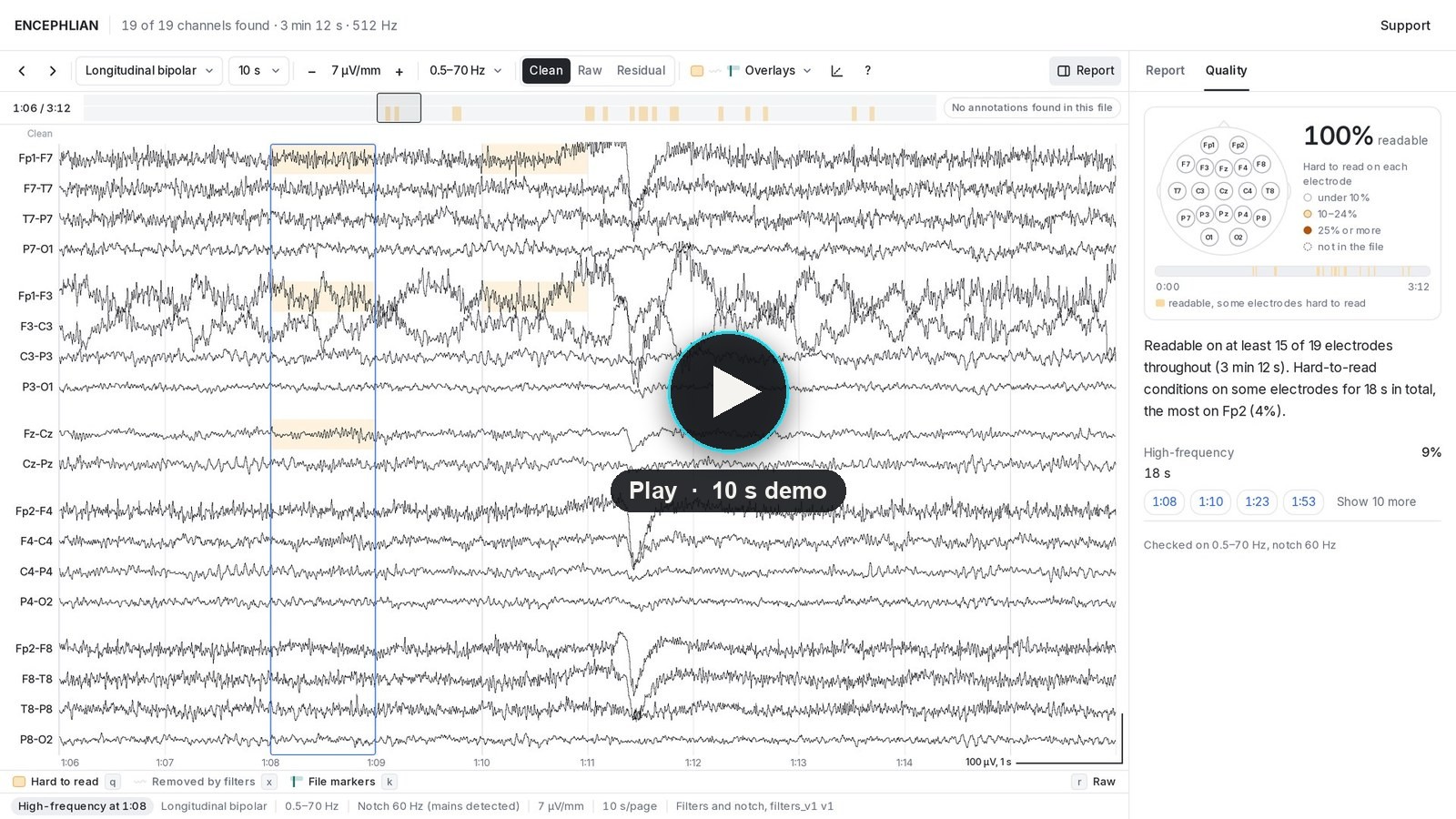This screenshot has width=1456, height=819.
Task: Click the Fp1 electrode on head map
Action: pos(1208,145)
